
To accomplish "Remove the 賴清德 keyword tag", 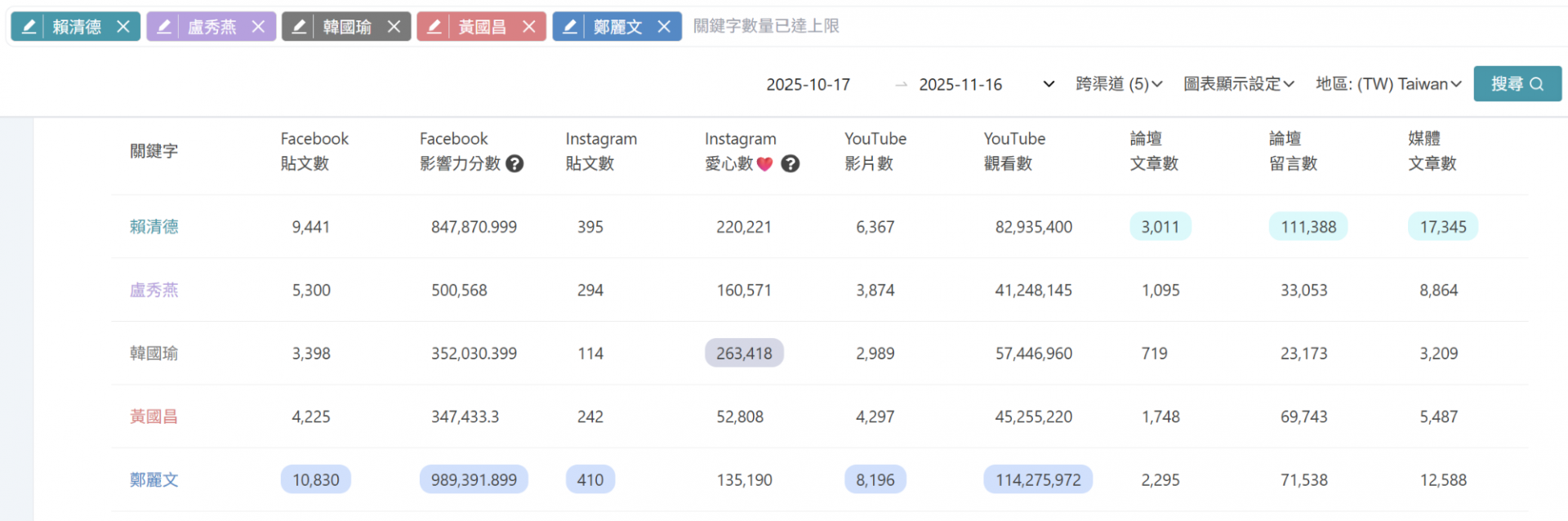I will [x=123, y=27].
